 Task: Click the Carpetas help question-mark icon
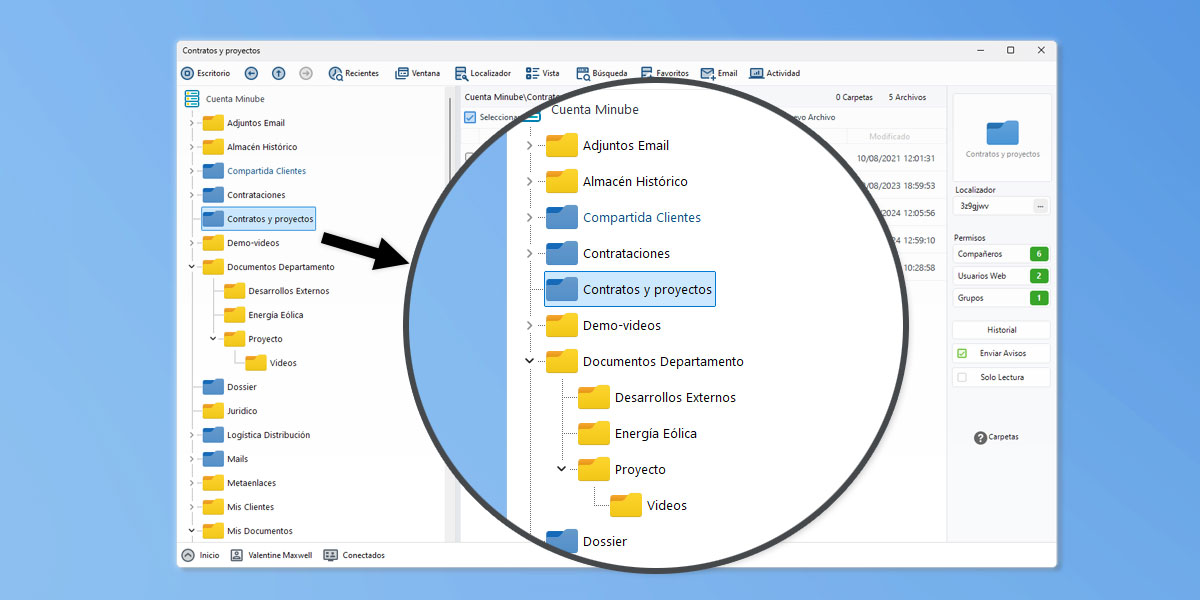[980, 438]
